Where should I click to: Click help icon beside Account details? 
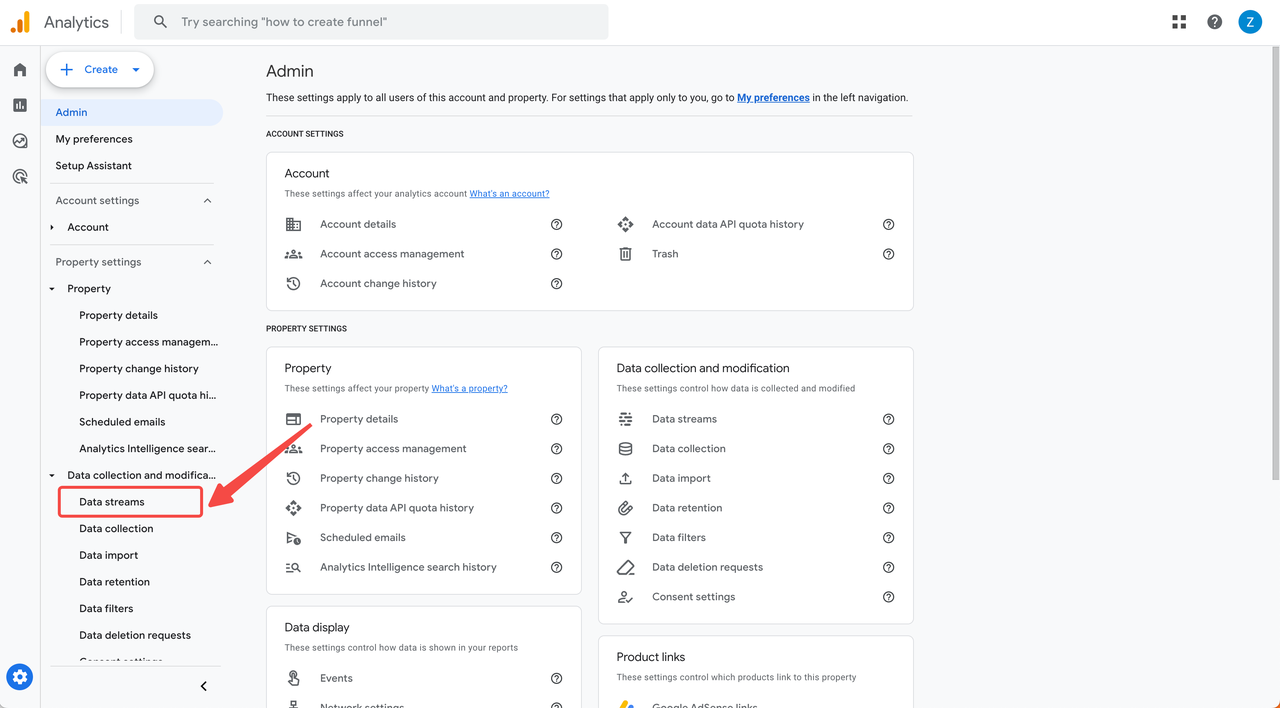(556, 224)
